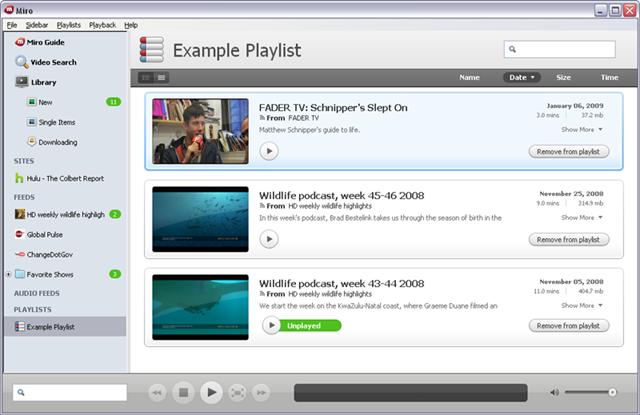Adjust the volume slider
This screenshot has height=415, width=640.
pos(597,393)
